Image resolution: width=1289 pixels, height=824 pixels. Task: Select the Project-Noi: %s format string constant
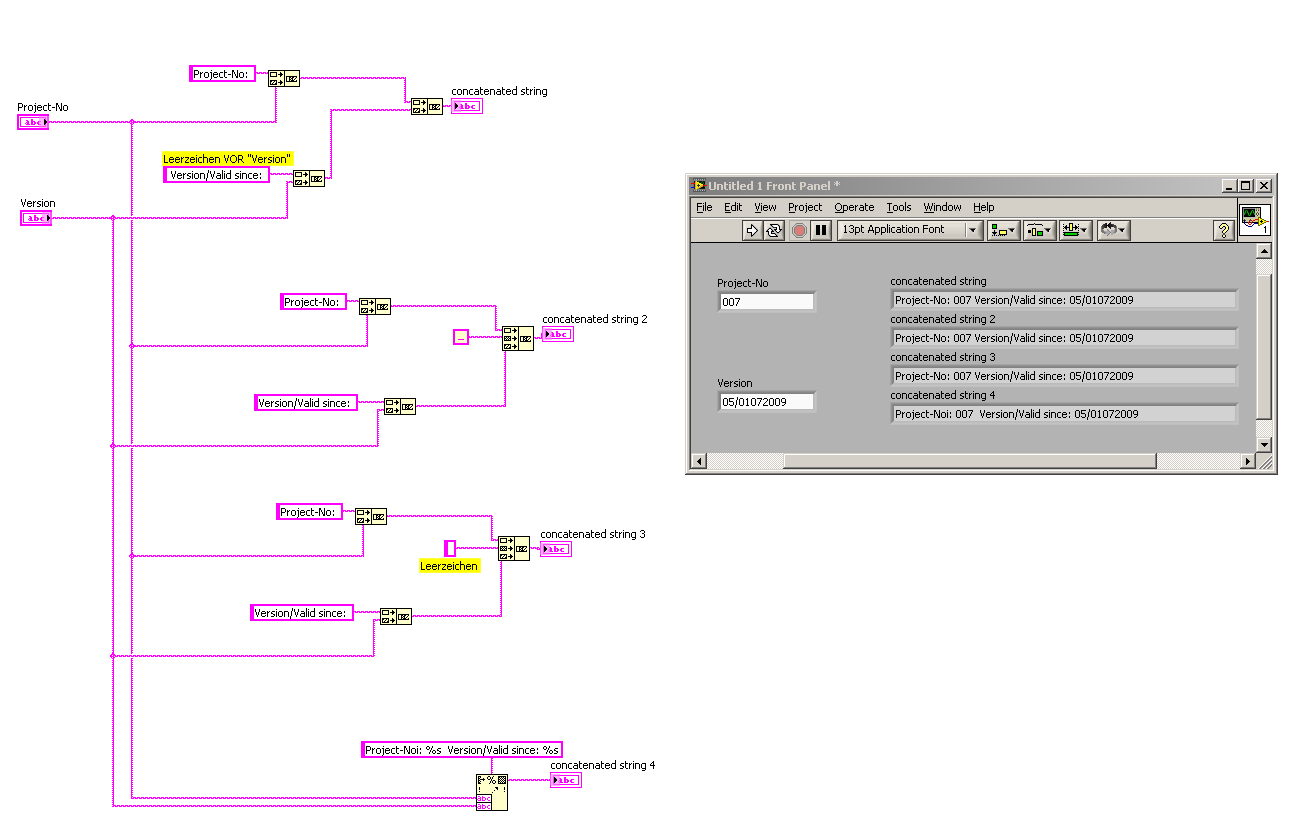462,750
